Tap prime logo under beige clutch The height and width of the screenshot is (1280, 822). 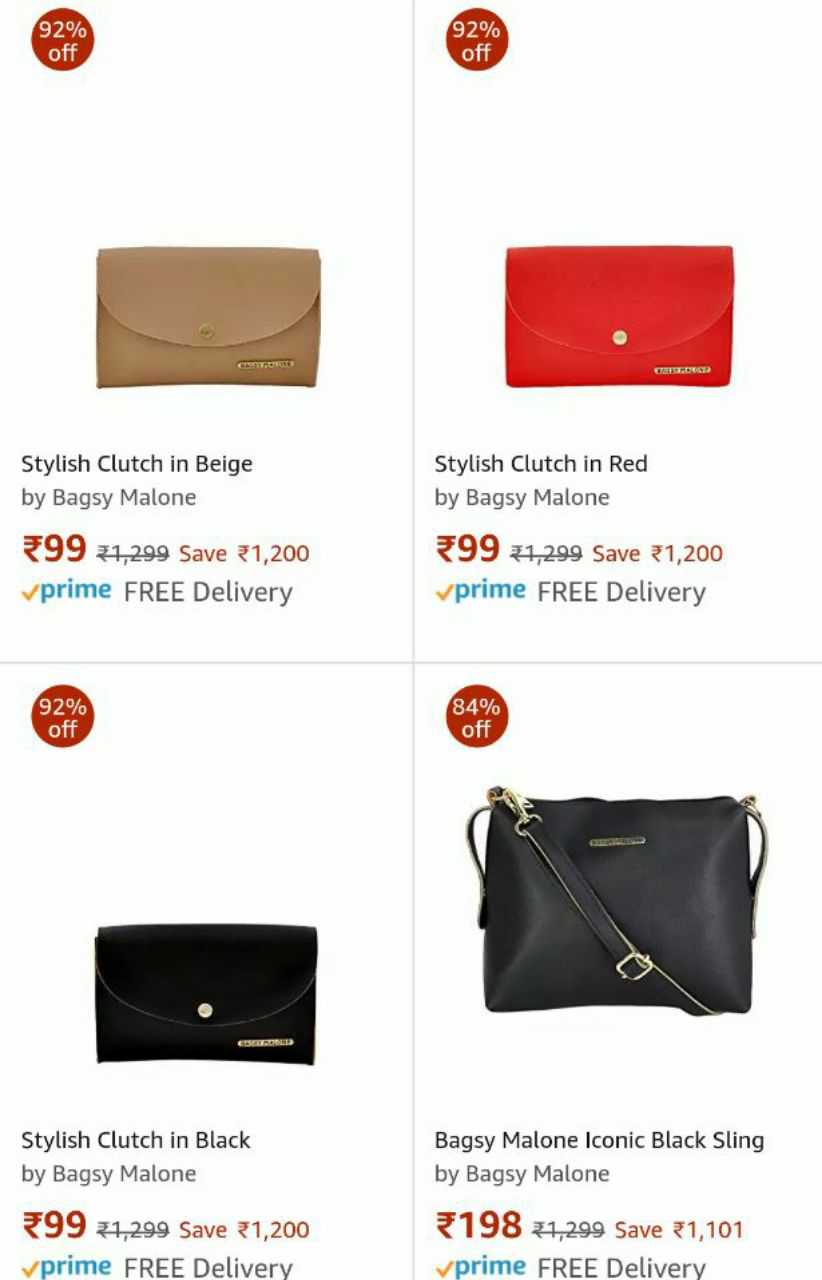[x=66, y=591]
